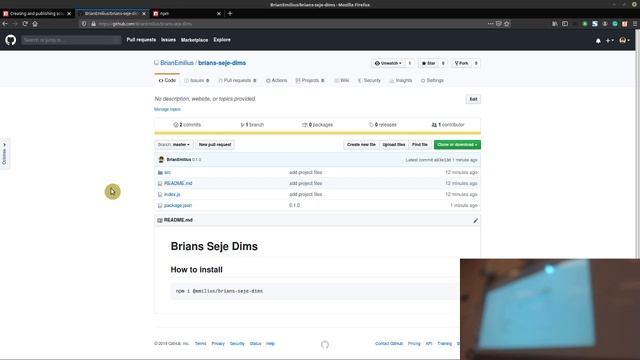Click New pull request button
The height and width of the screenshot is (360, 640).
(215, 144)
